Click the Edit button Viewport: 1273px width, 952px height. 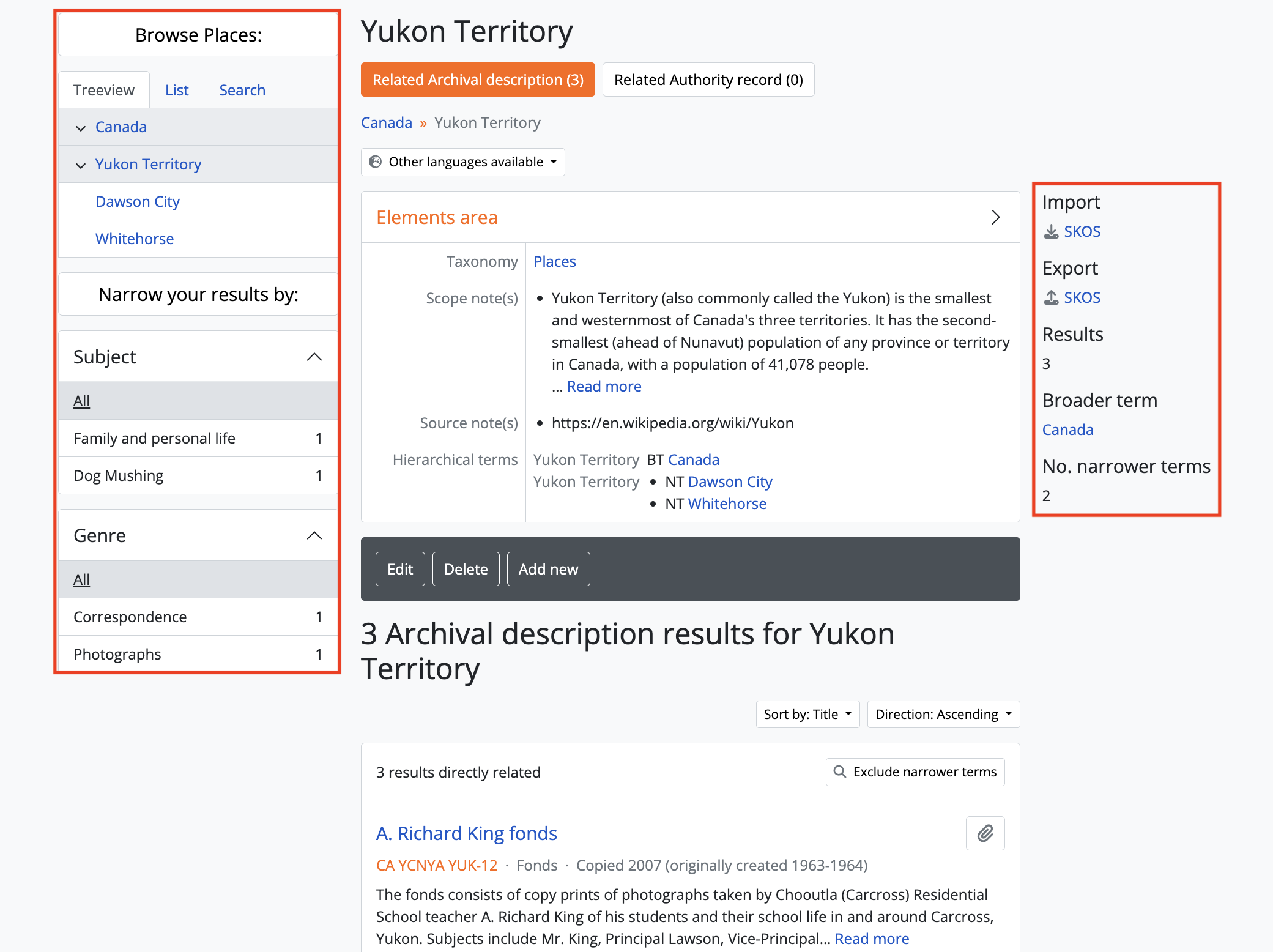pyautogui.click(x=399, y=569)
